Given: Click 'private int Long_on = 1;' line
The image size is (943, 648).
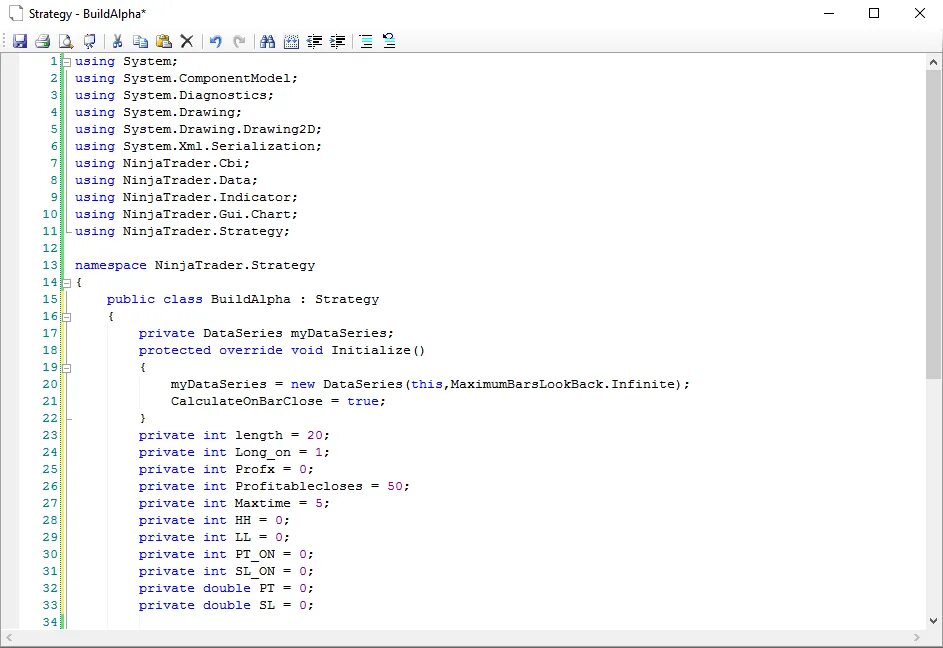Looking at the screenshot, I should [x=234, y=452].
